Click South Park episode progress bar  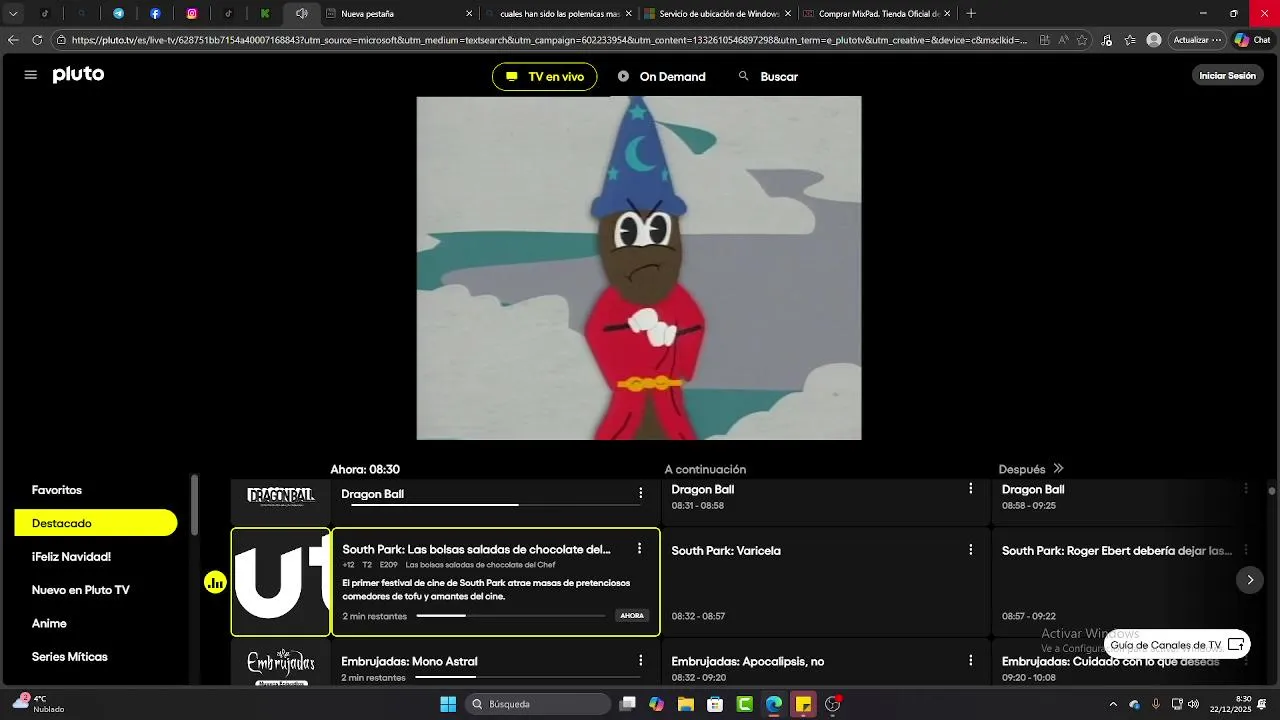coord(511,616)
